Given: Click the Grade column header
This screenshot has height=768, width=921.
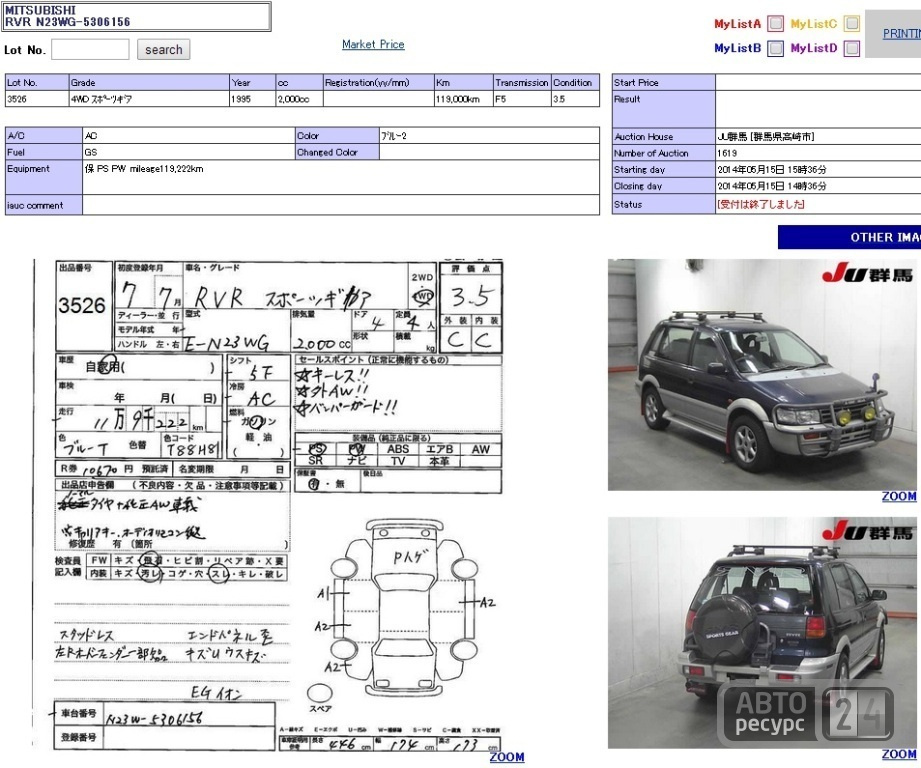Looking at the screenshot, I should click(x=149, y=82).
